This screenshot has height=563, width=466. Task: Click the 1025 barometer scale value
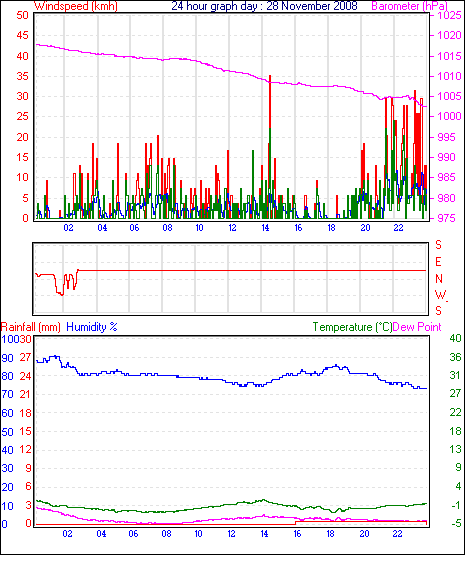(x=449, y=15)
